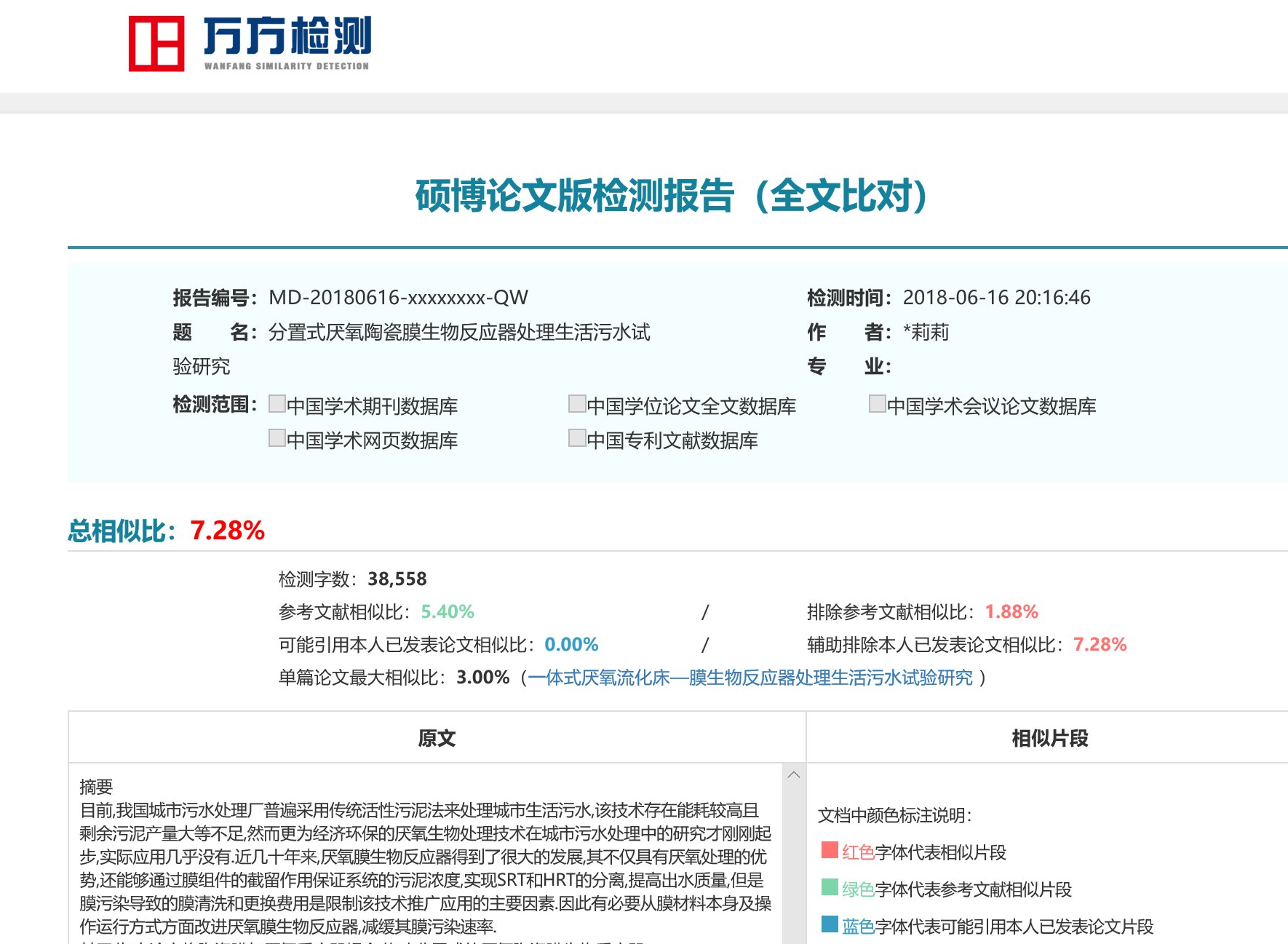This screenshot has height=944, width=1288.
Task: Click the detection time 2018-06-16 20:16:46
Action: pyautogui.click(x=996, y=298)
